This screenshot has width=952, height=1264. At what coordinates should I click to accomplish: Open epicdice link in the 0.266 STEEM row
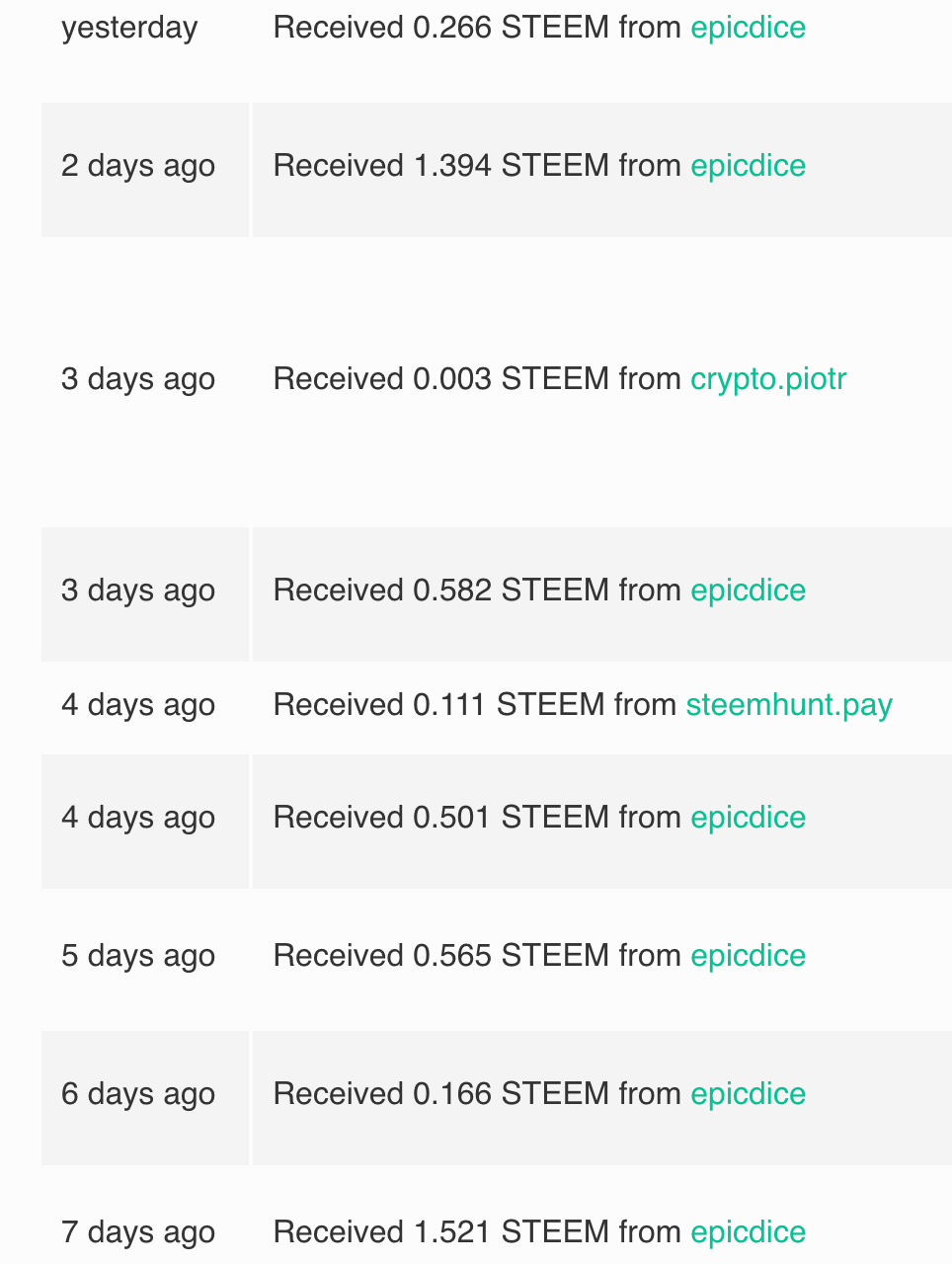click(748, 28)
